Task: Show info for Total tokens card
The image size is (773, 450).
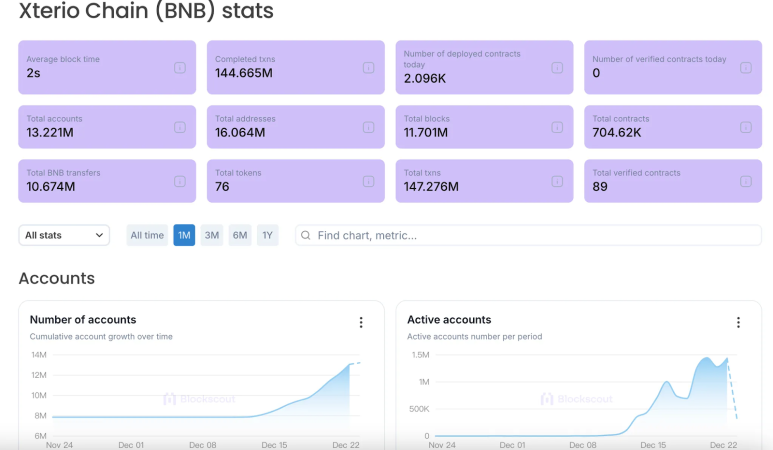Action: coord(368,181)
